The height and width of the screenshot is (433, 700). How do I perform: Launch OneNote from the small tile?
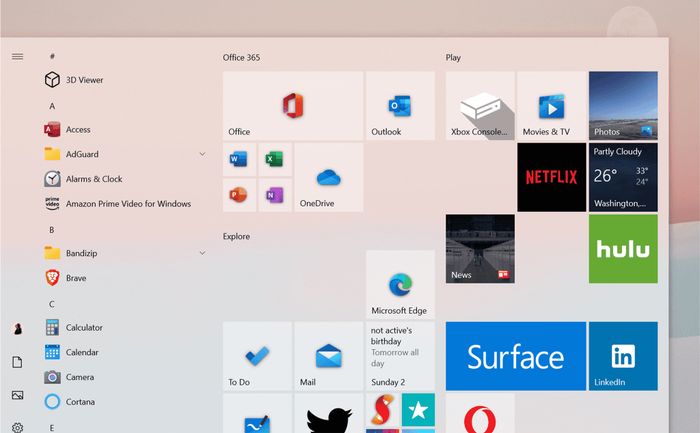pyautogui.click(x=275, y=195)
